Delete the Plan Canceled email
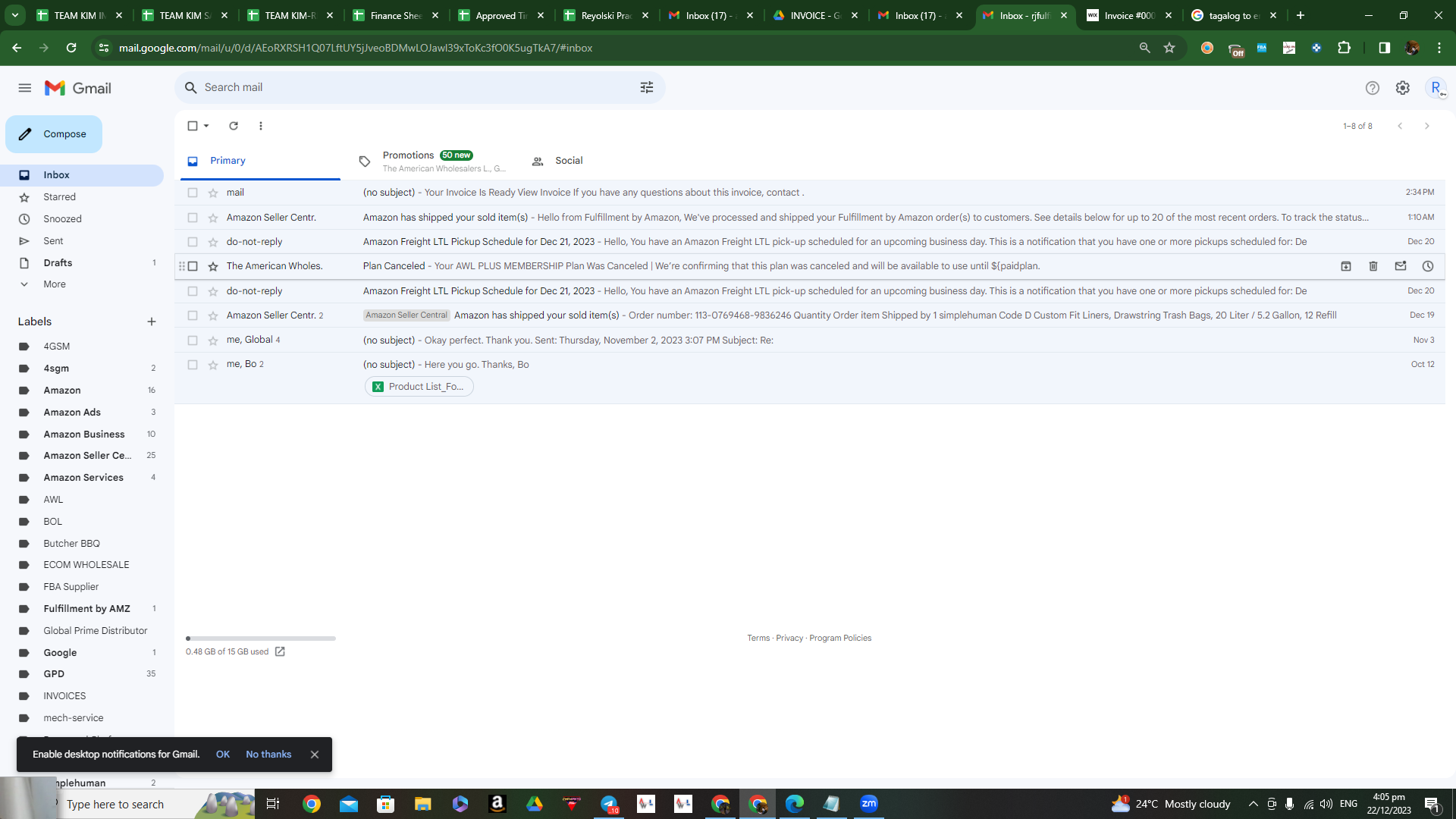The width and height of the screenshot is (1456, 819). click(x=1373, y=266)
